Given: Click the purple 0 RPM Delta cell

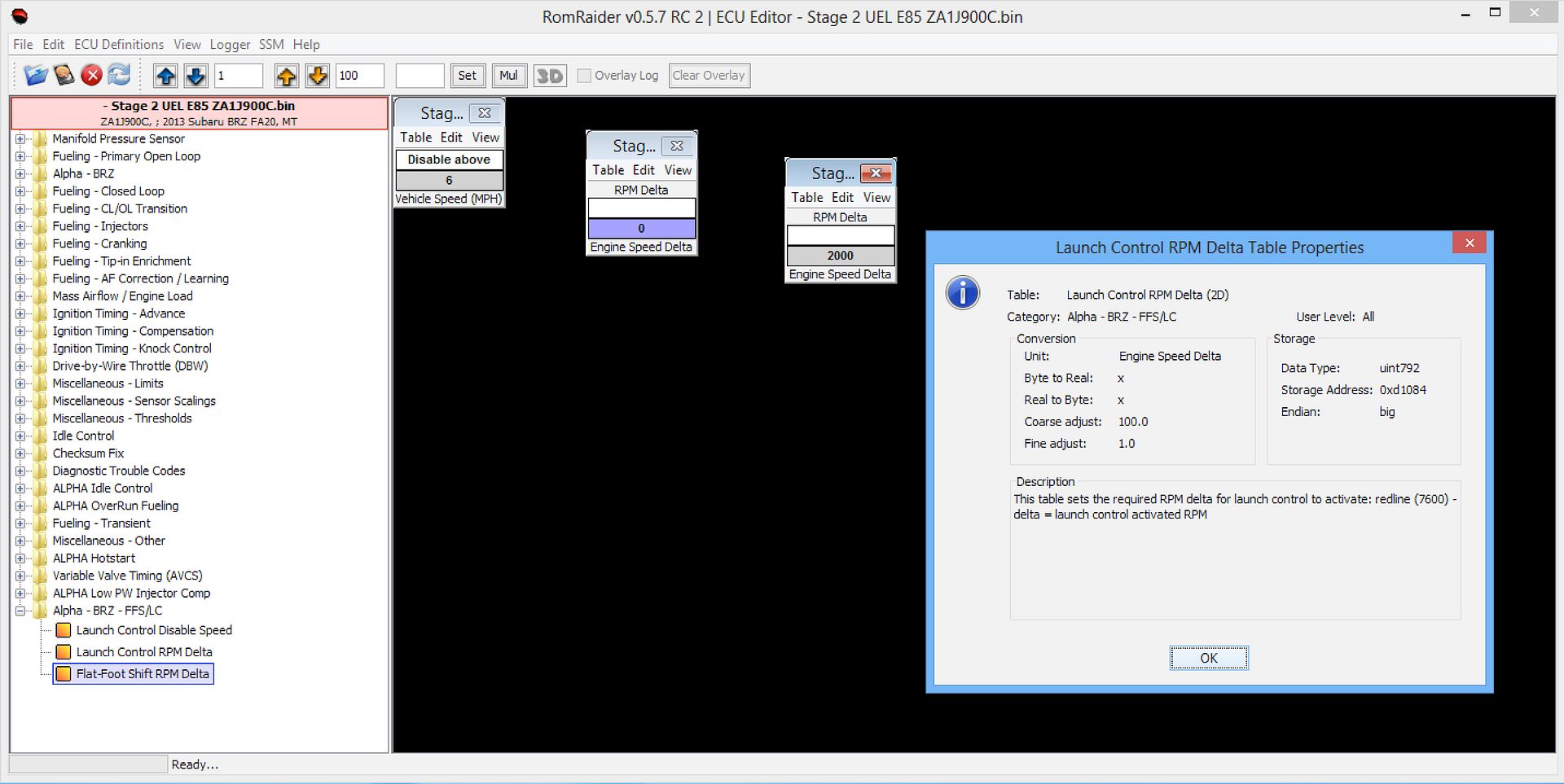Looking at the screenshot, I should [641, 229].
